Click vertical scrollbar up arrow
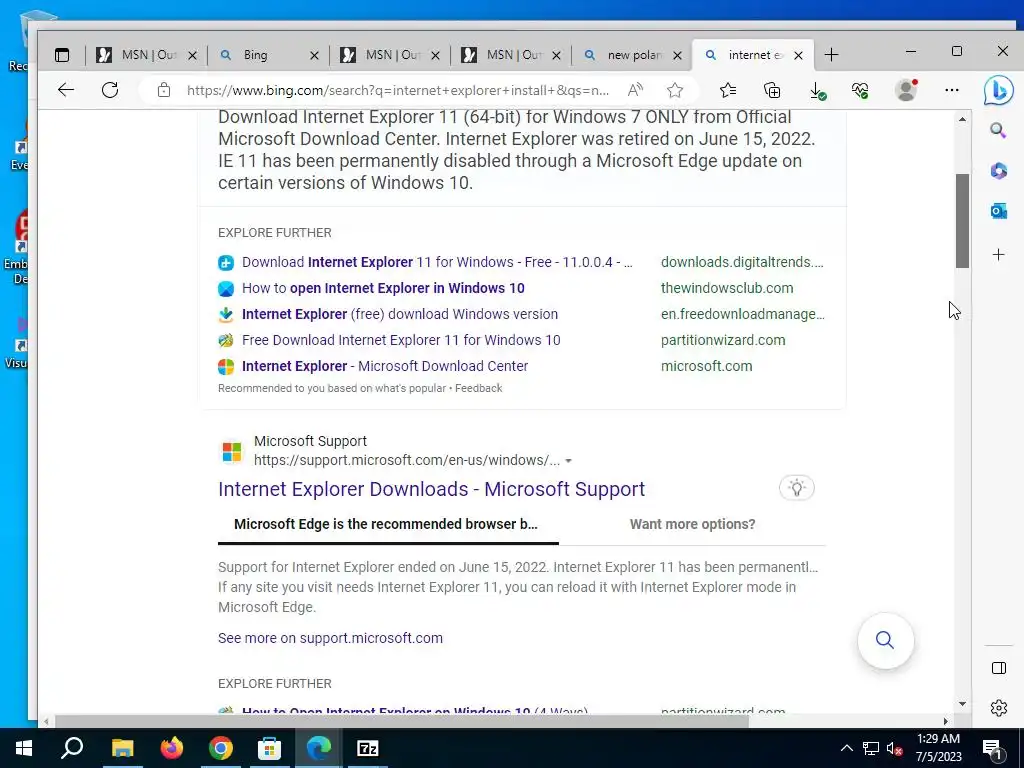This screenshot has width=1024, height=768. click(962, 119)
